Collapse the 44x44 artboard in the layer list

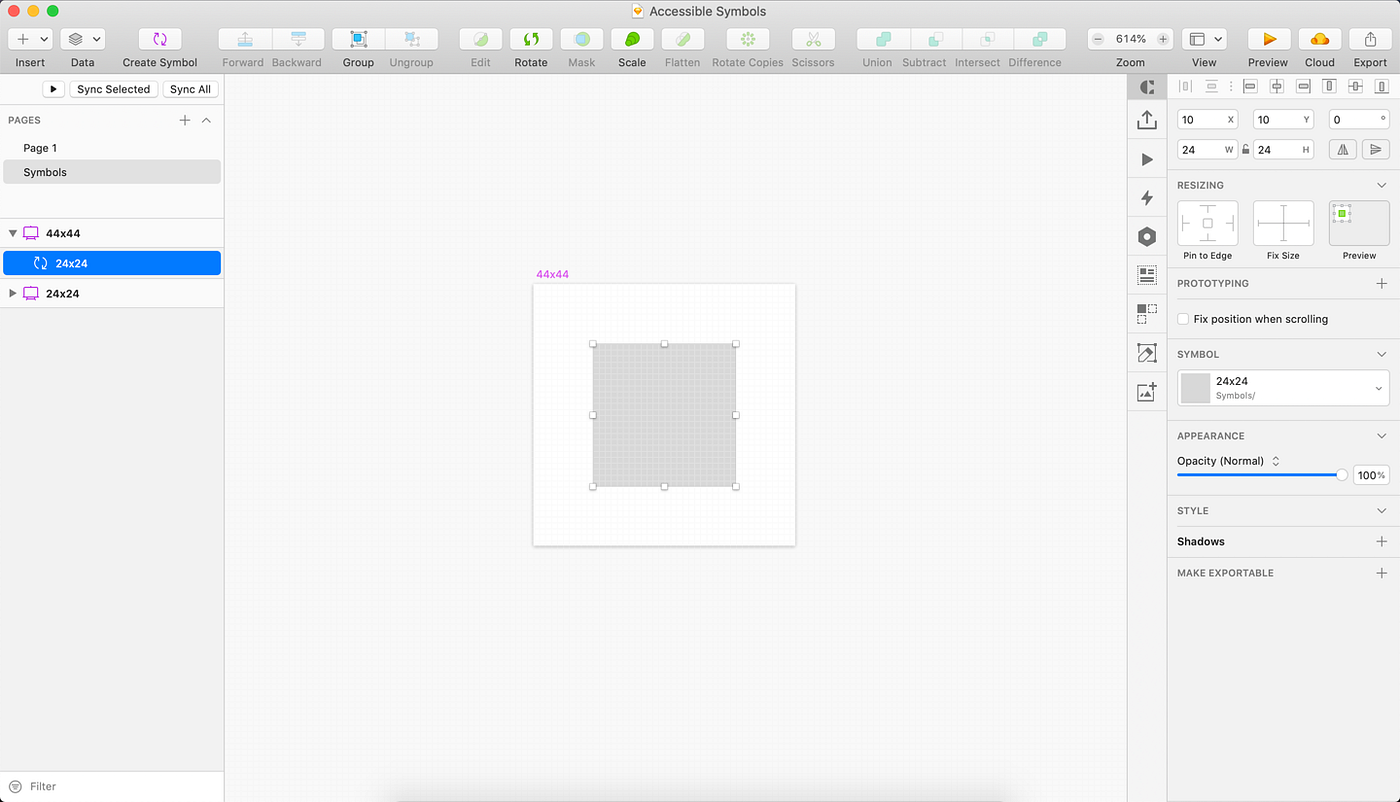[14, 232]
